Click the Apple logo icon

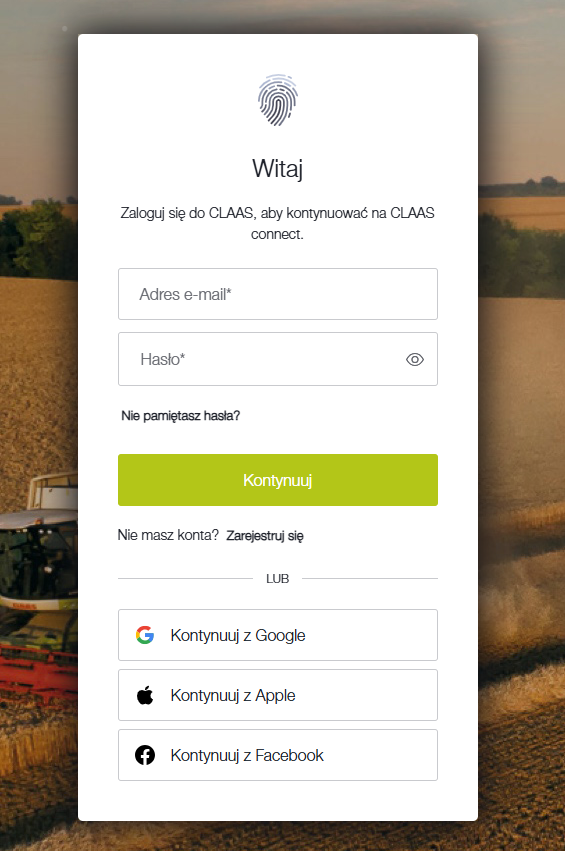point(145,695)
